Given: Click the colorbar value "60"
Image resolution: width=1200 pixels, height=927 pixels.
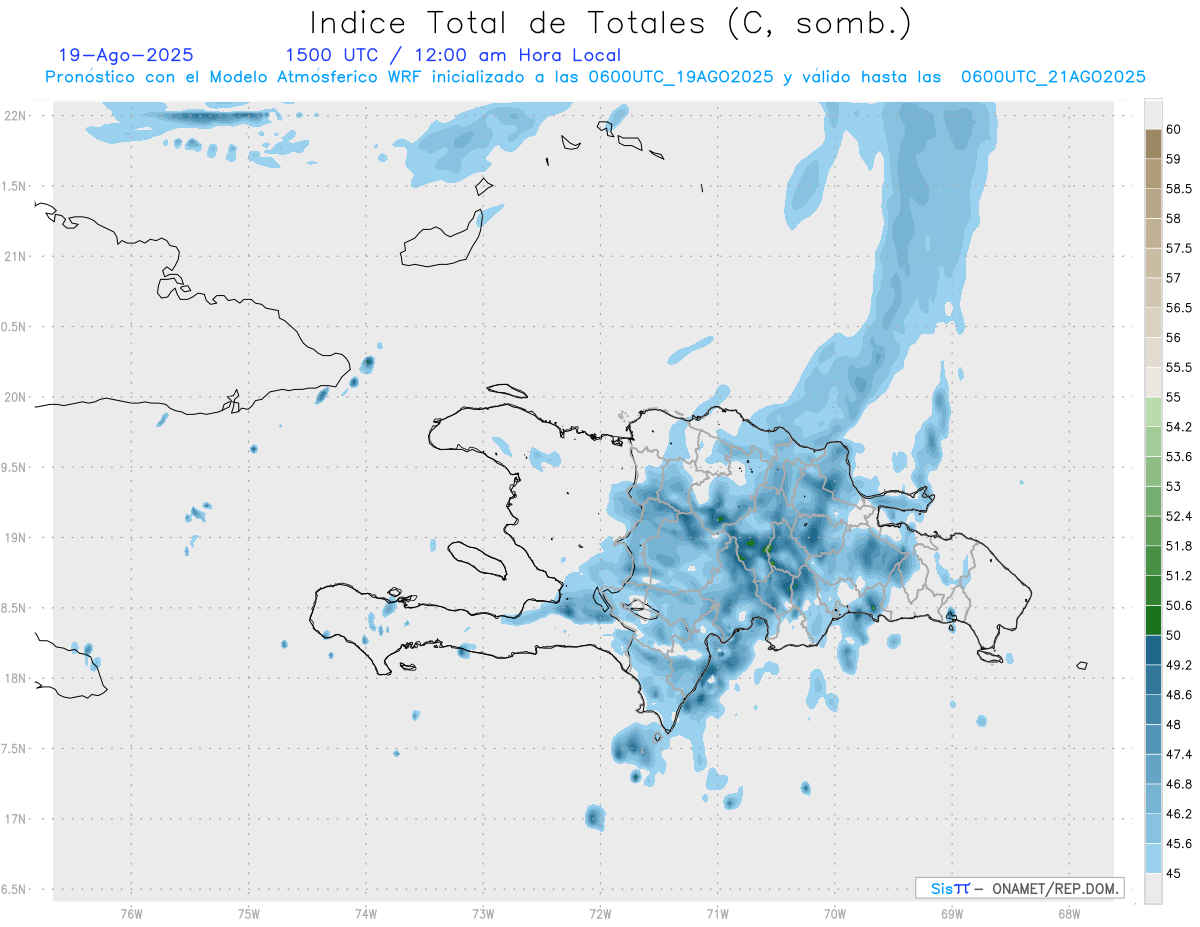Looking at the screenshot, I should pyautogui.click(x=1174, y=129).
